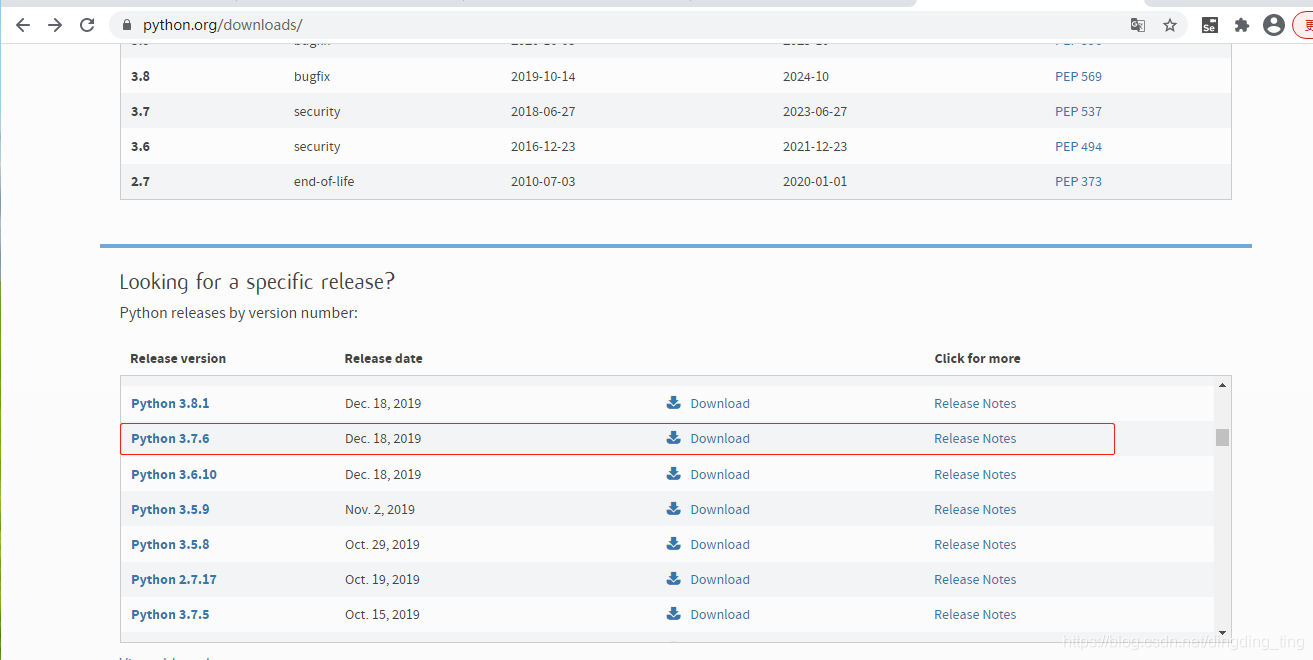The width and height of the screenshot is (1313, 660).
Task: Open the Python 3.7.6 release page
Action: (170, 439)
